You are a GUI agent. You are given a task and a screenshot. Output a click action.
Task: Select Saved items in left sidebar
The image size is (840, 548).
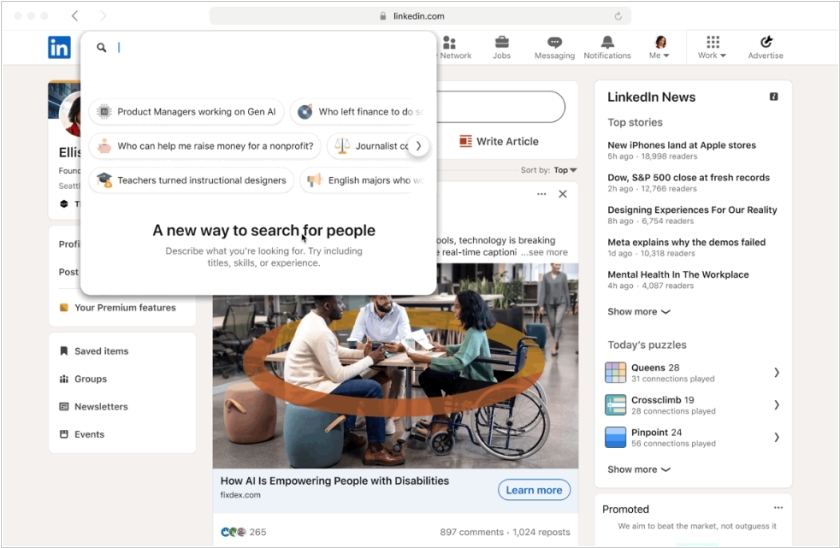[x=100, y=351]
